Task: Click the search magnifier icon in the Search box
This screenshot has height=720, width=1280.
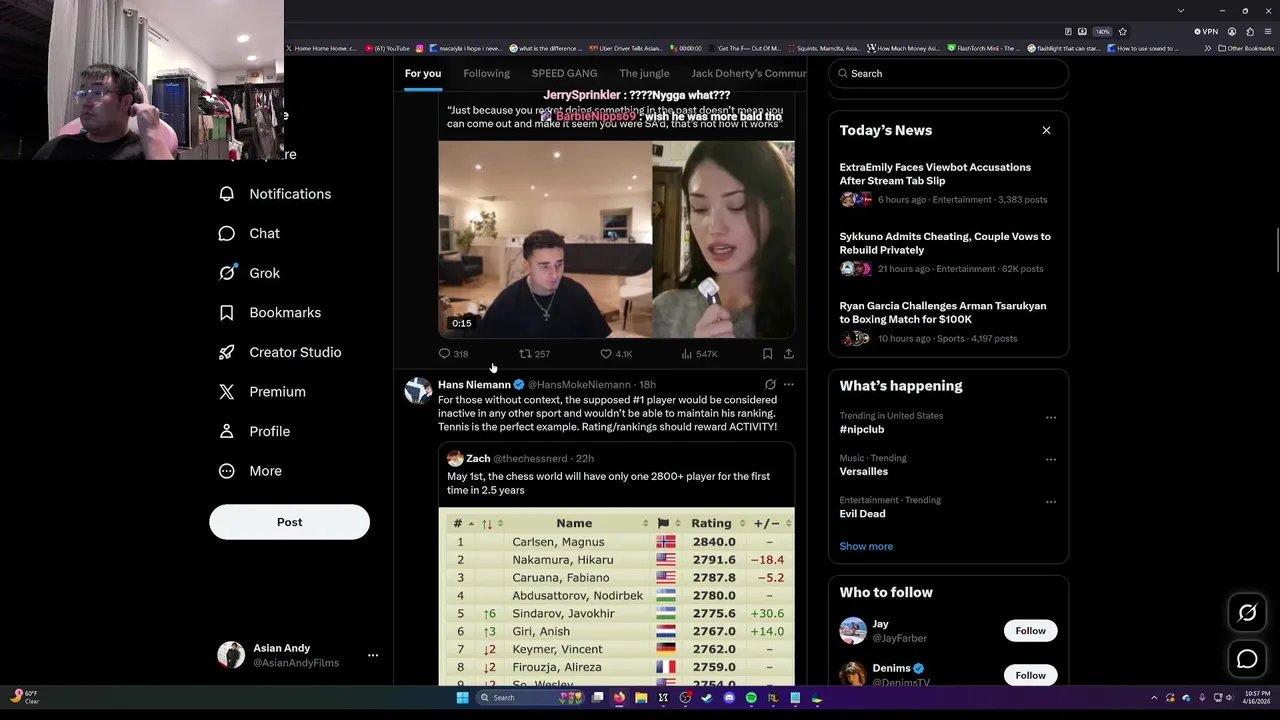Action: tap(843, 73)
